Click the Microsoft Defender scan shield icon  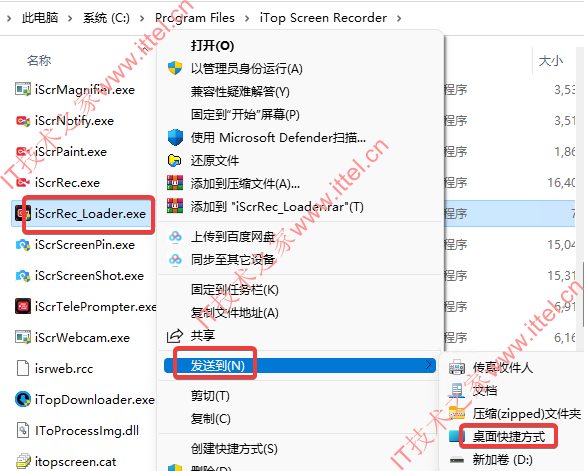[175, 137]
